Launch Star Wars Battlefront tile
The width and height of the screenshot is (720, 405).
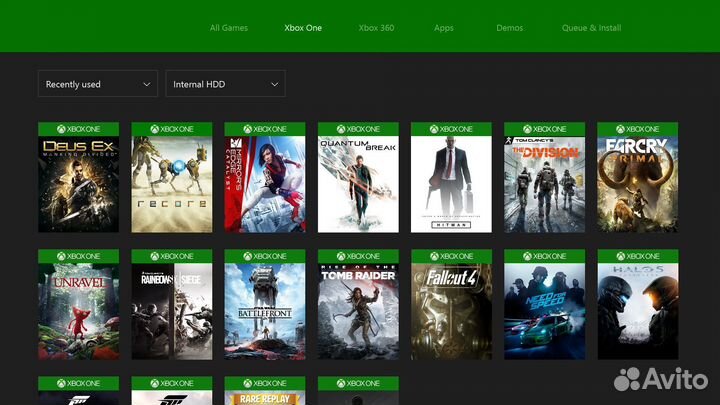265,304
